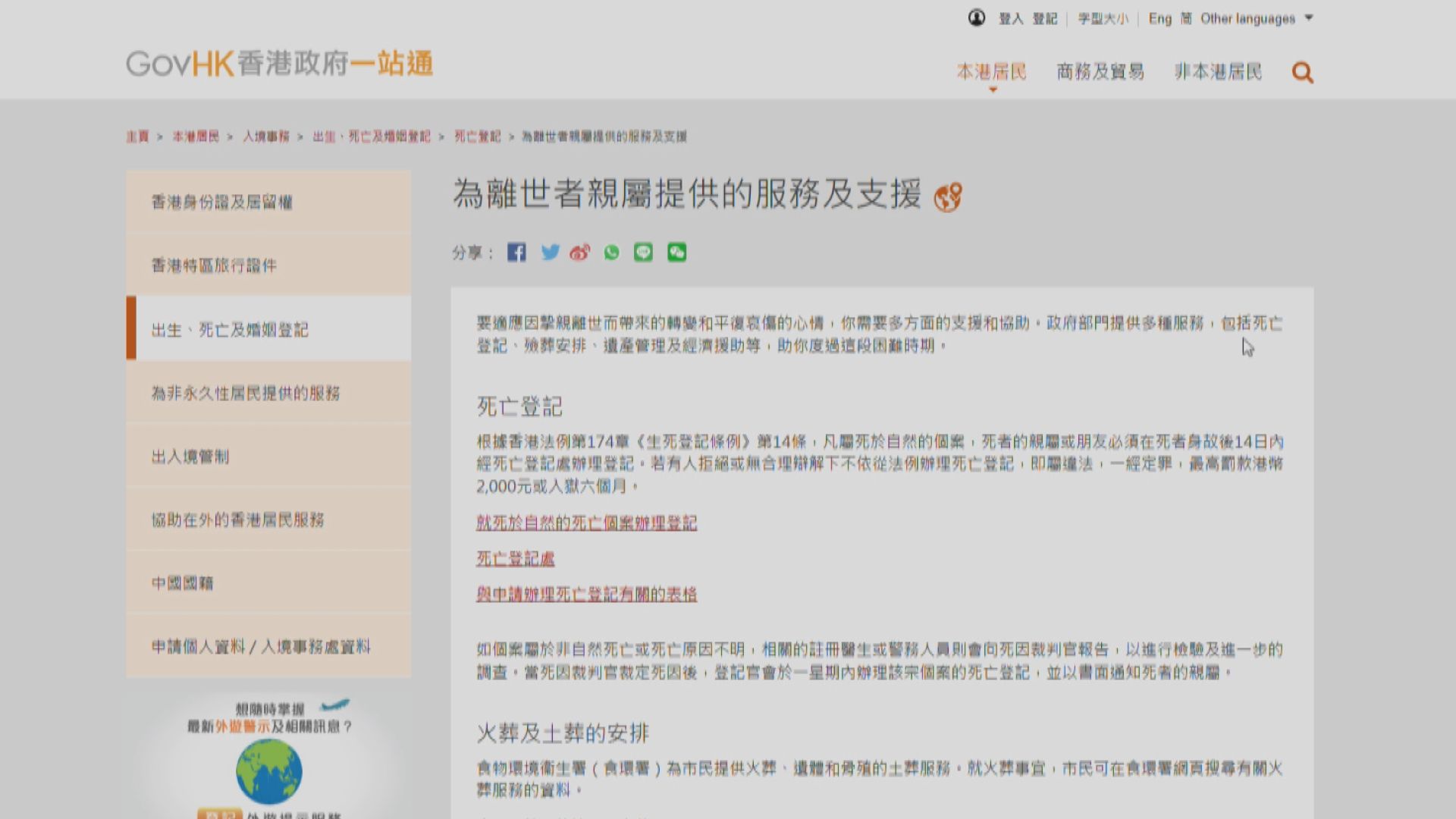Open the 死亡登記處 link
Image resolution: width=1456 pixels, height=819 pixels.
(x=514, y=559)
